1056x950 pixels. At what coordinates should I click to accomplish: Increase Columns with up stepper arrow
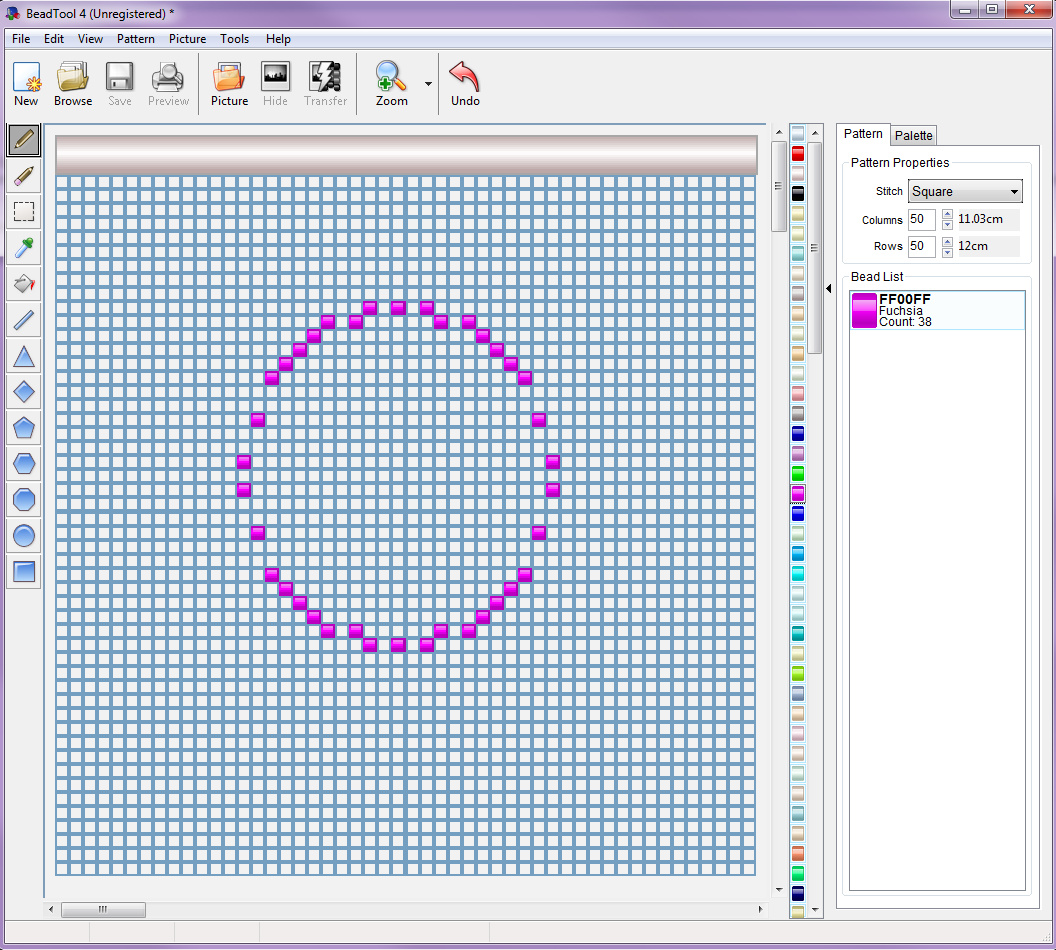(947, 215)
